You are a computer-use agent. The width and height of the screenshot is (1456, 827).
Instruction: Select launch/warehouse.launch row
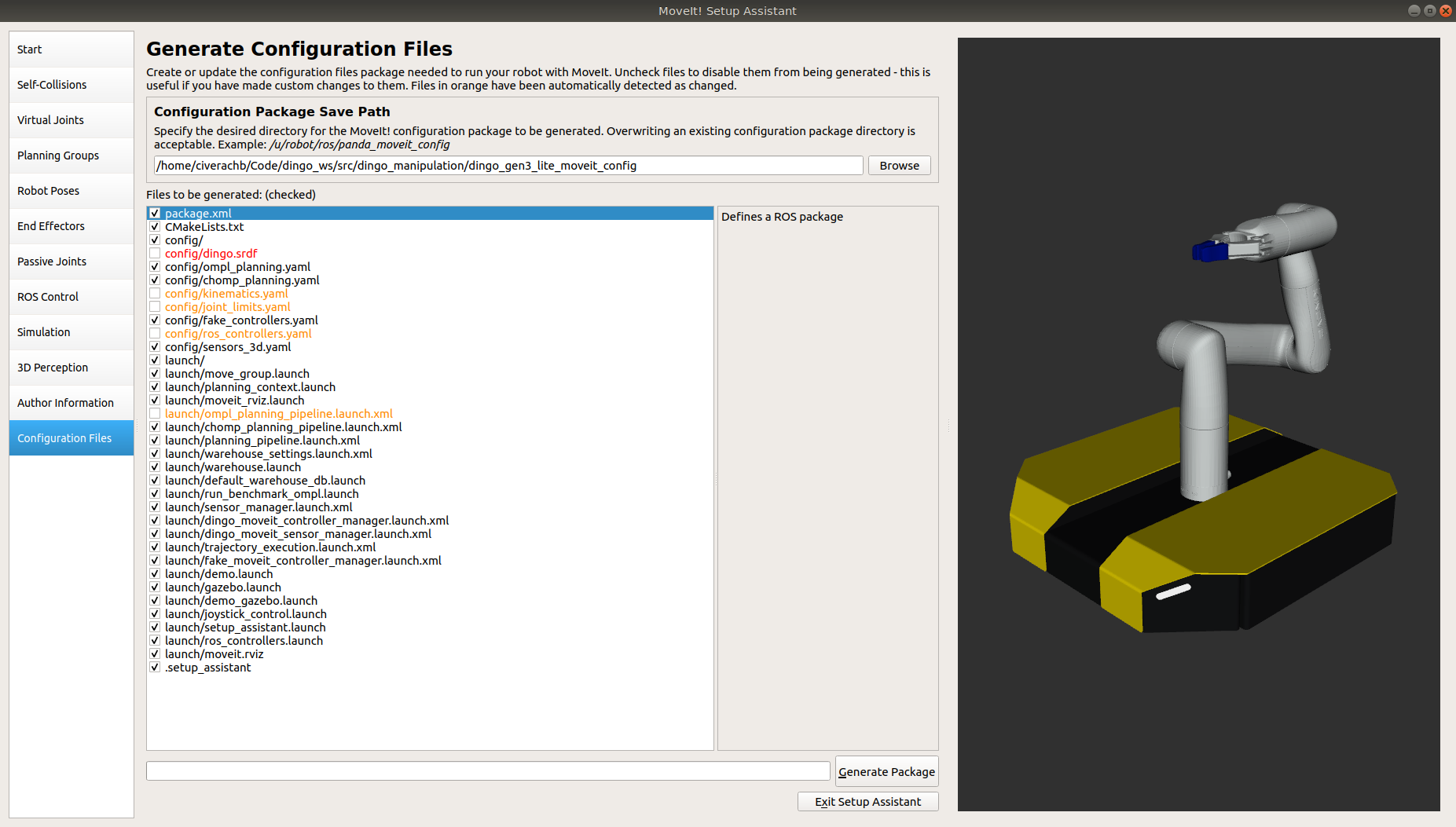click(x=430, y=467)
